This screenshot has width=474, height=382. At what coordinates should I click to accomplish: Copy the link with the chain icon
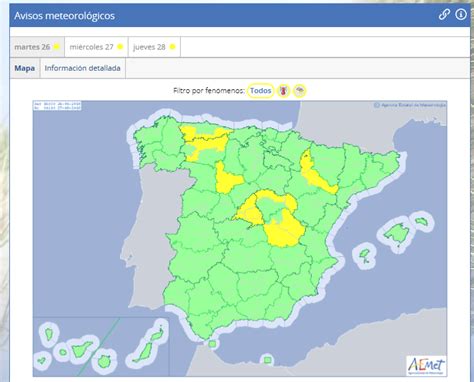coord(444,14)
